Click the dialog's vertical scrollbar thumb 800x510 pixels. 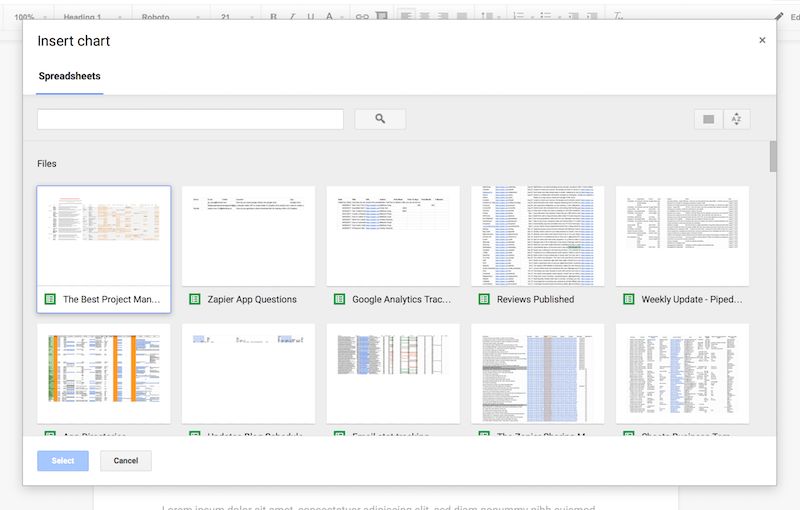(x=773, y=156)
